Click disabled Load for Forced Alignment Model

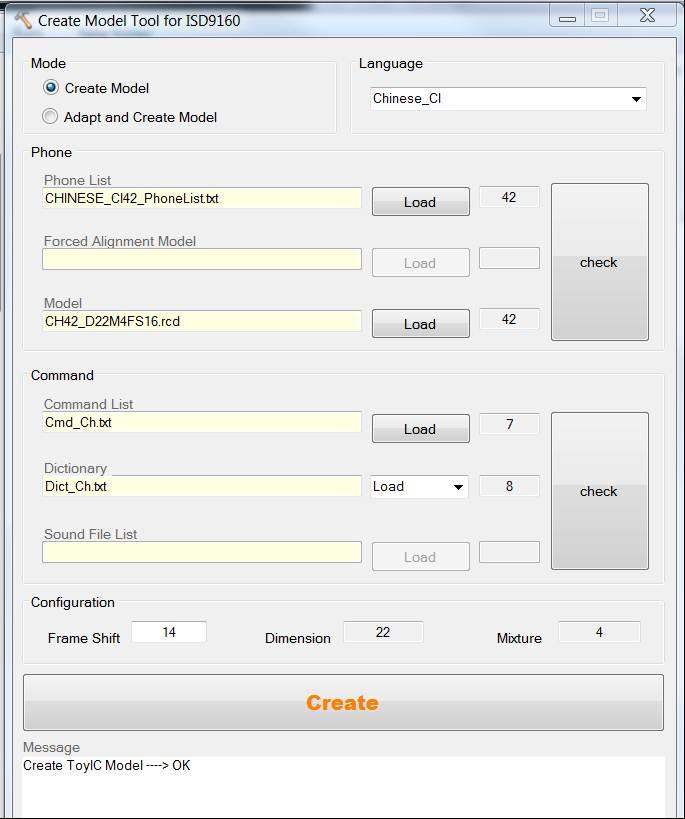point(421,262)
